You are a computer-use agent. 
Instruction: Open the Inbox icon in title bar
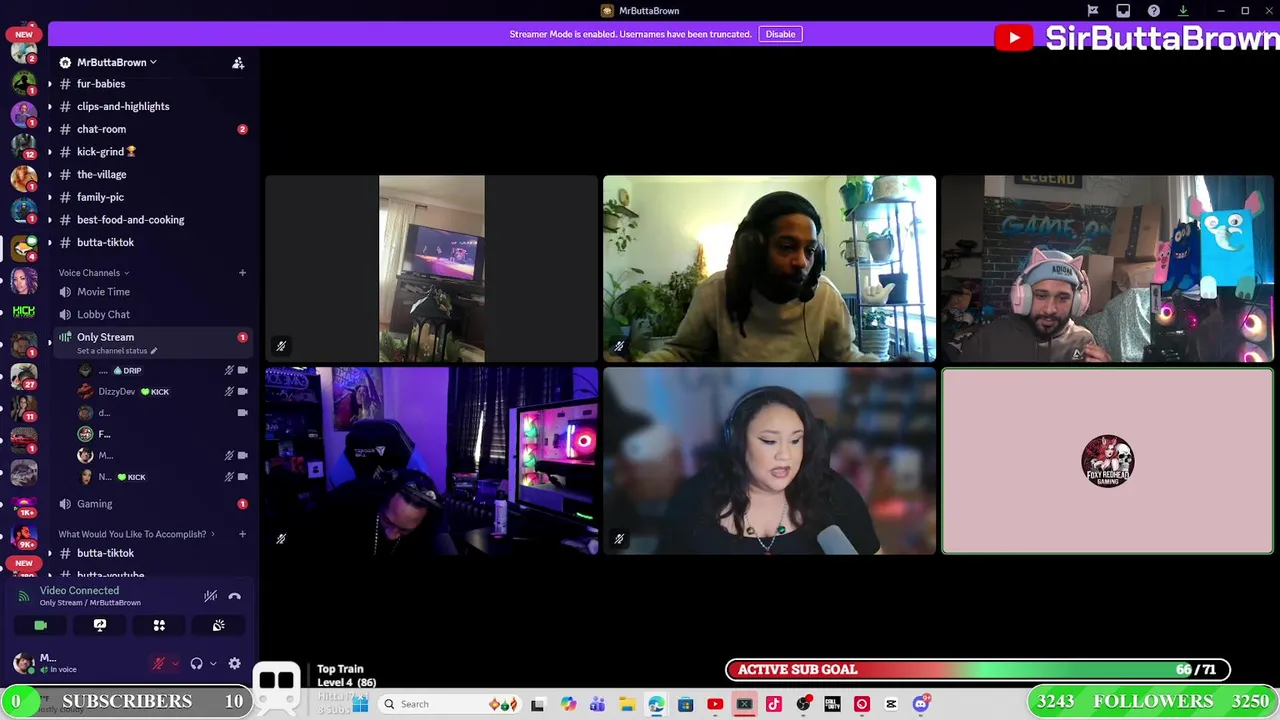[x=1123, y=11]
